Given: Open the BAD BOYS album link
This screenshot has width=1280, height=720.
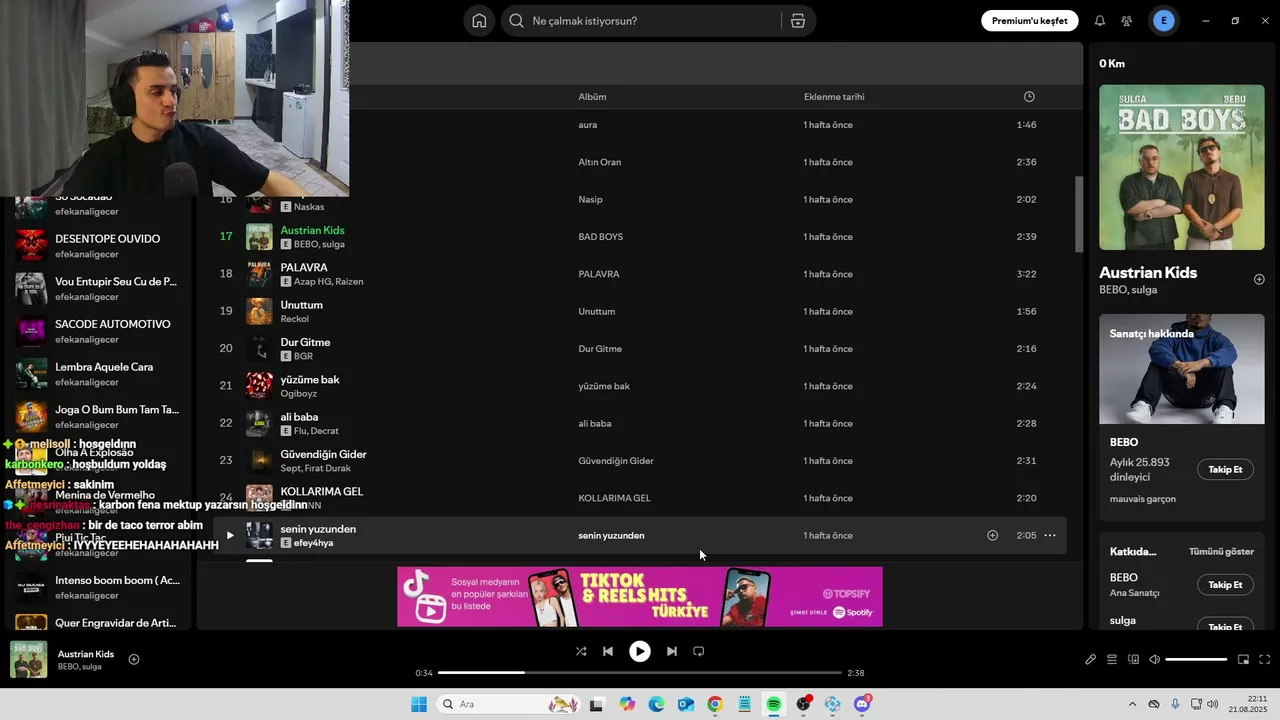Looking at the screenshot, I should [x=600, y=237].
